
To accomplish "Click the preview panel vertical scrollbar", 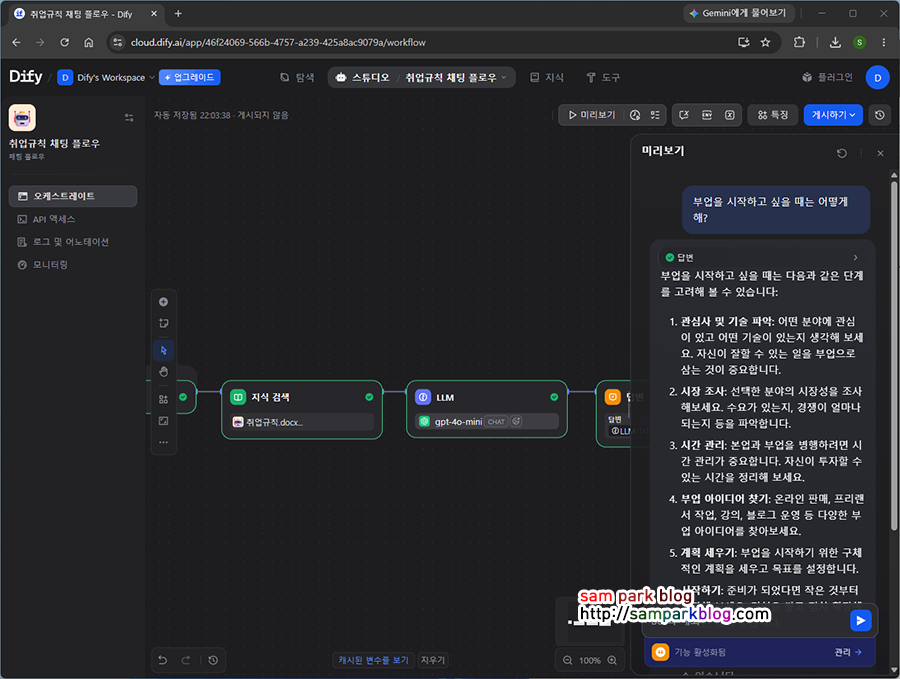I will pyautogui.click(x=894, y=356).
